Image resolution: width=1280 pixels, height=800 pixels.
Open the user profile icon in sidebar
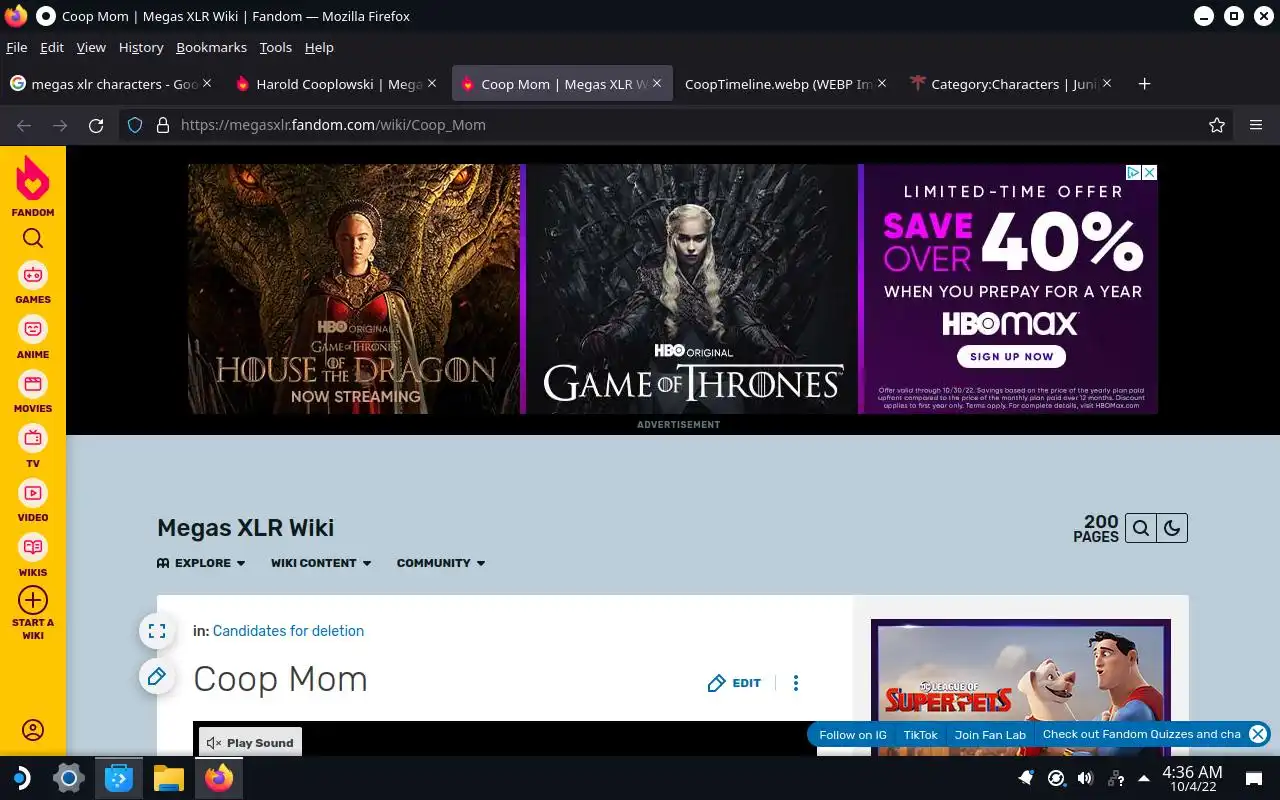click(x=33, y=730)
